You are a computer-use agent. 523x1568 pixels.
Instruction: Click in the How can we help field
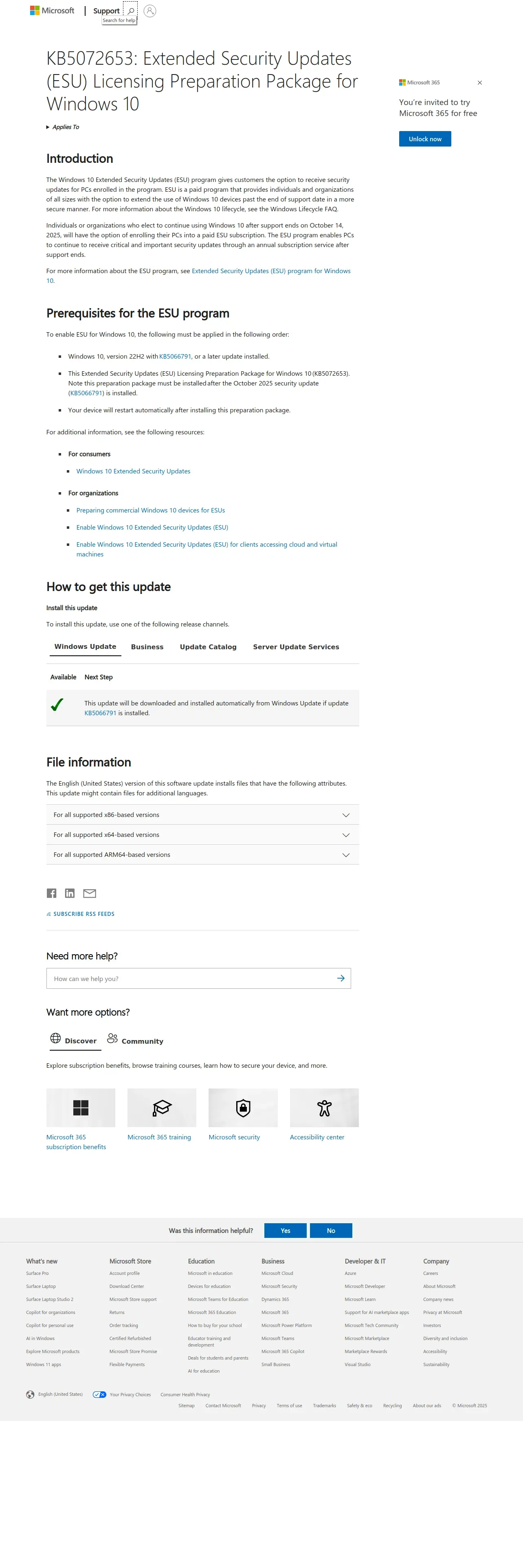click(x=189, y=978)
